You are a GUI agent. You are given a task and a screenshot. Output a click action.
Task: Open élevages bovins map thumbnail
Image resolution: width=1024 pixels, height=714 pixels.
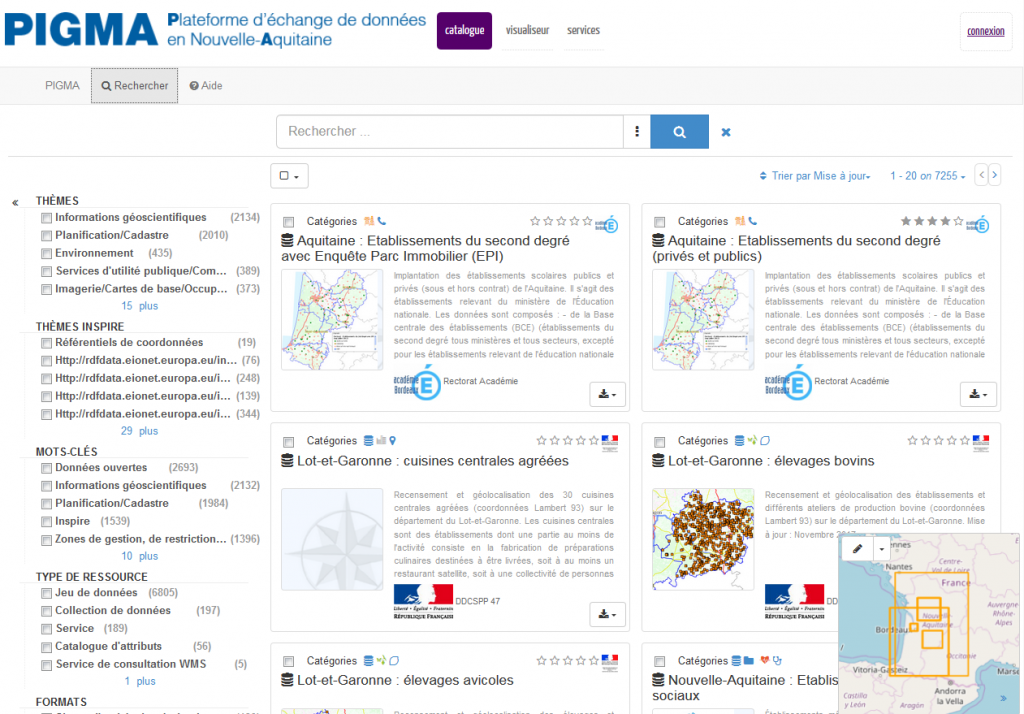703,539
